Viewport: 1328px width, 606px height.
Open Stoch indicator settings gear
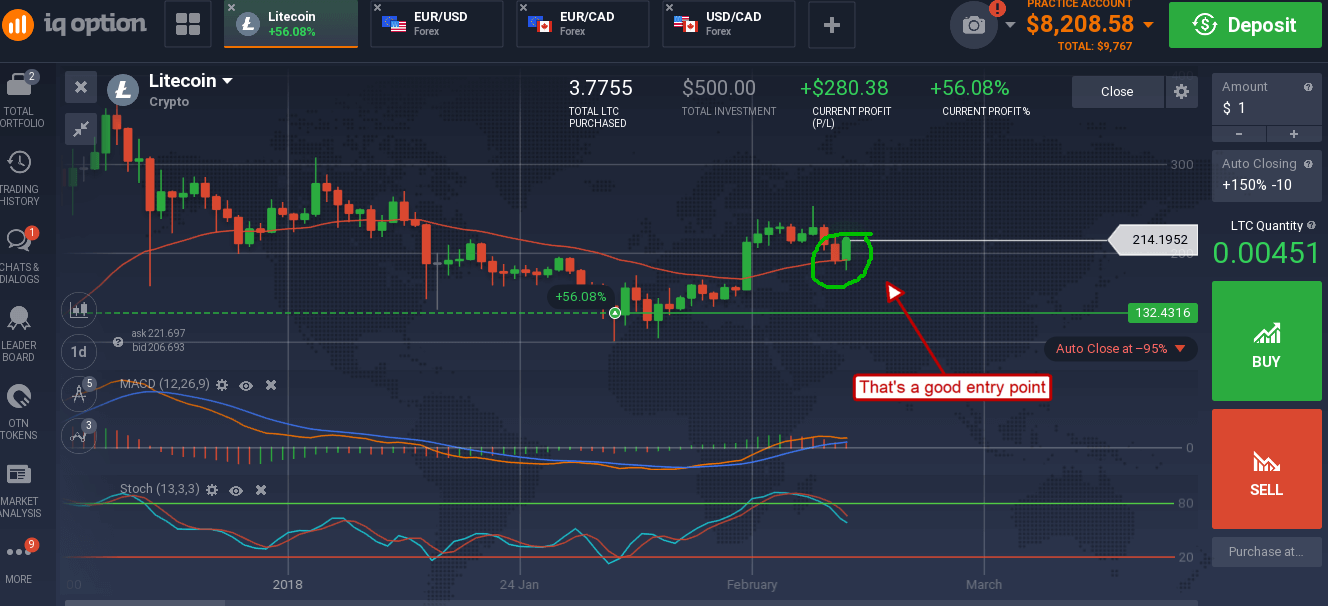[212, 490]
